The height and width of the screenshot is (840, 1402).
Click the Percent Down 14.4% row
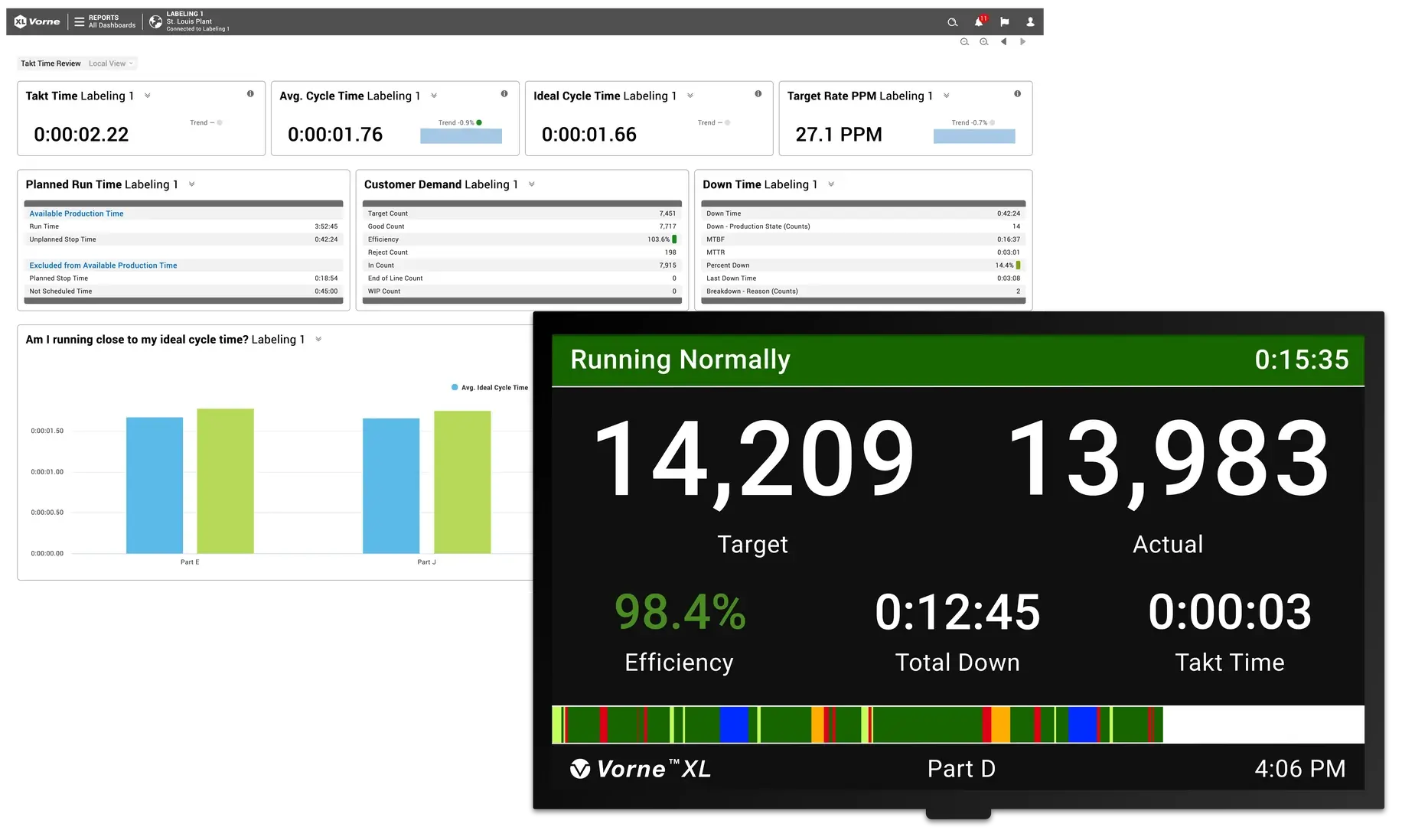tap(863, 265)
